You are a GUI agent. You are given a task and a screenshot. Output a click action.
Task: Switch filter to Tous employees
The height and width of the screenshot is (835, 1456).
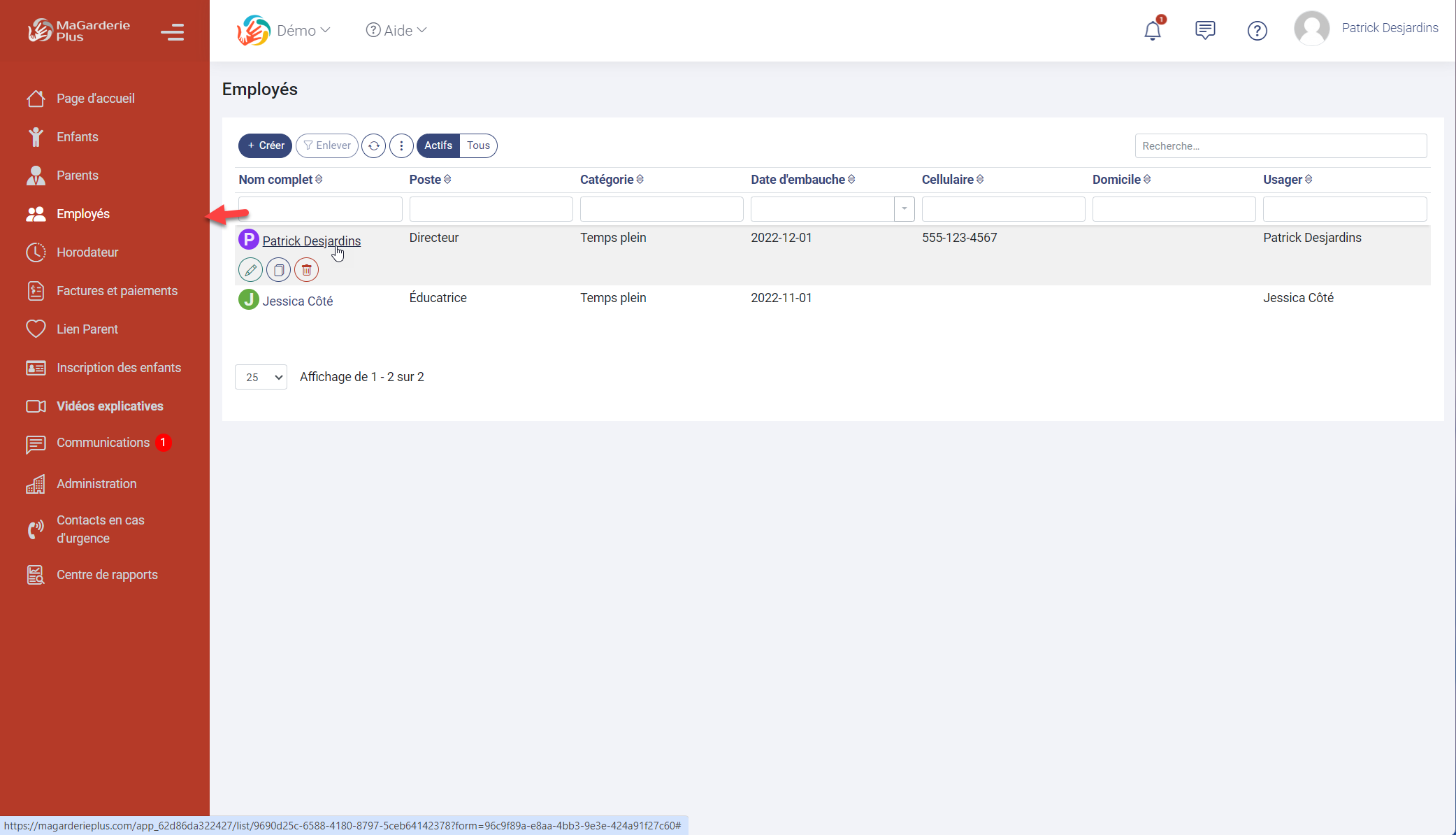tap(478, 145)
